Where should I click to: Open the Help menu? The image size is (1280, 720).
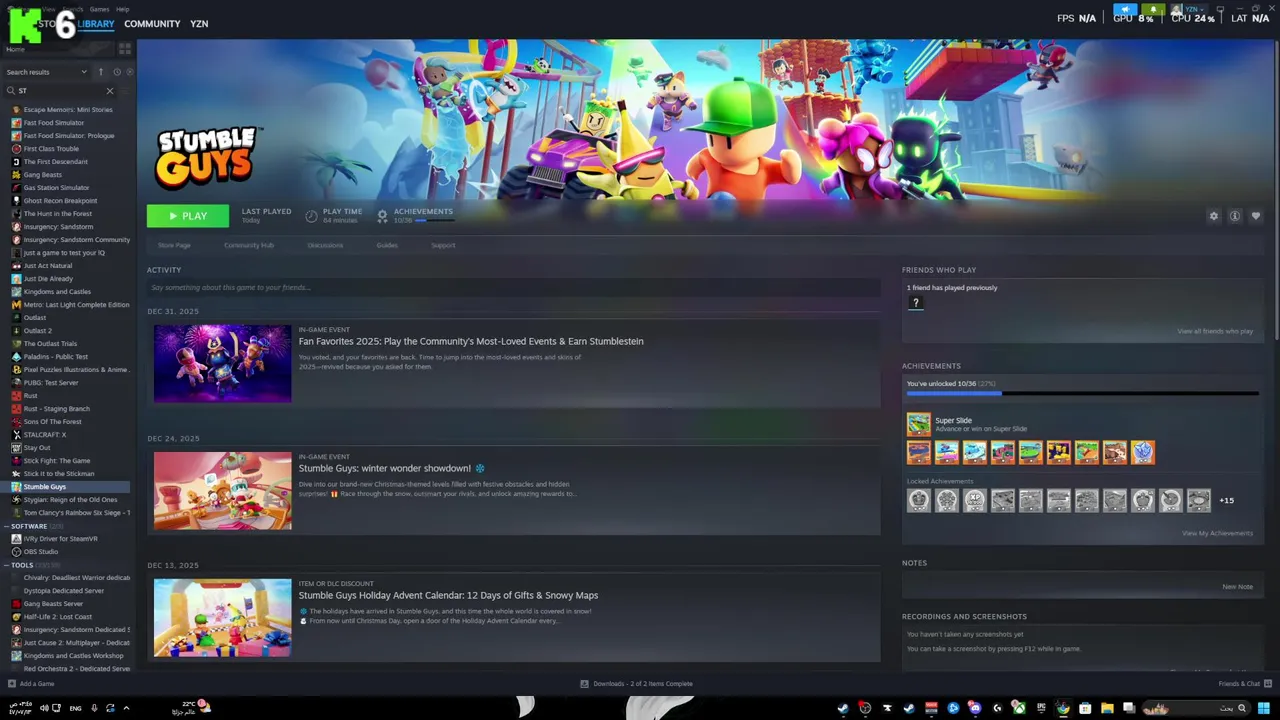pos(122,9)
